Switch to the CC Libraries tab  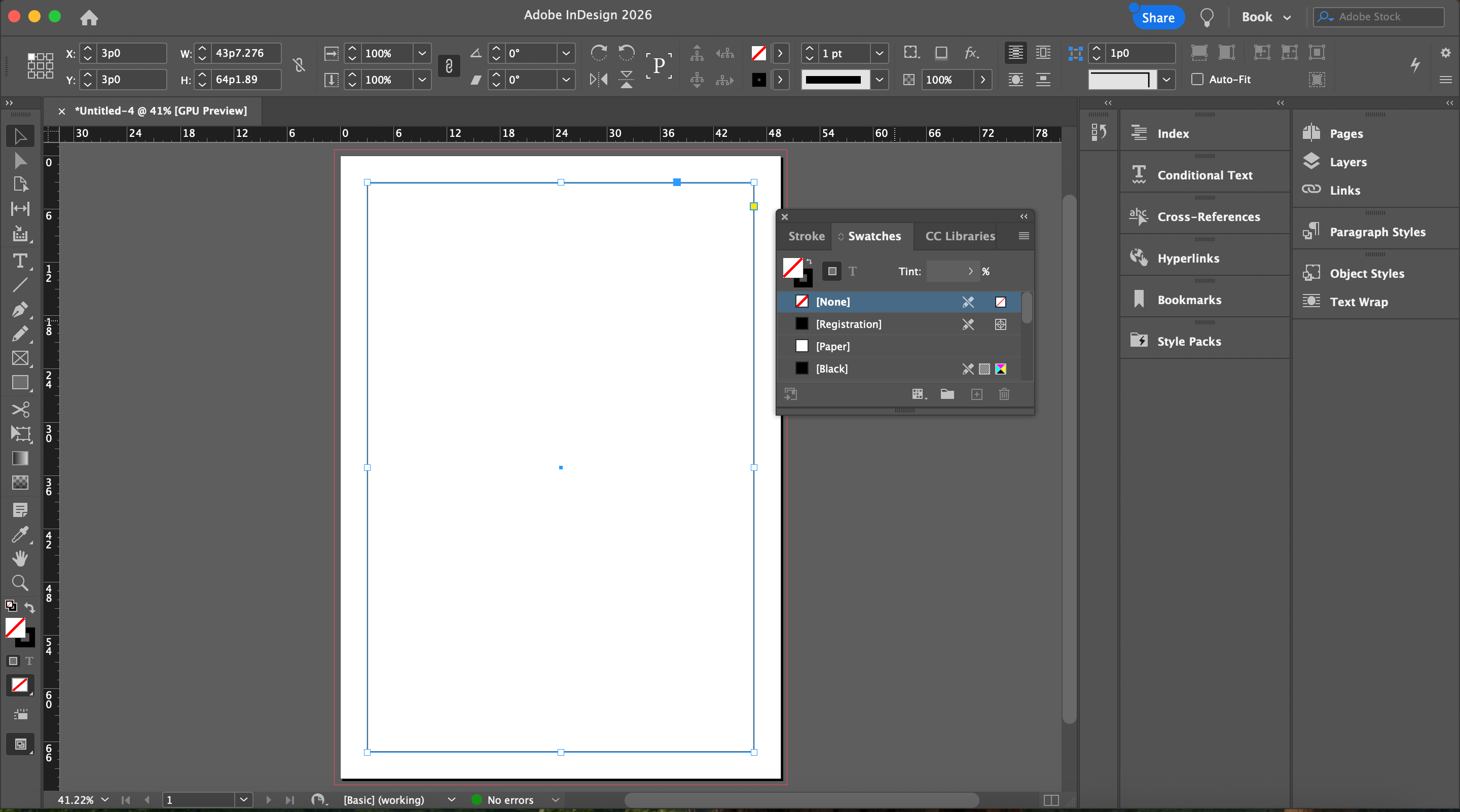(x=960, y=236)
